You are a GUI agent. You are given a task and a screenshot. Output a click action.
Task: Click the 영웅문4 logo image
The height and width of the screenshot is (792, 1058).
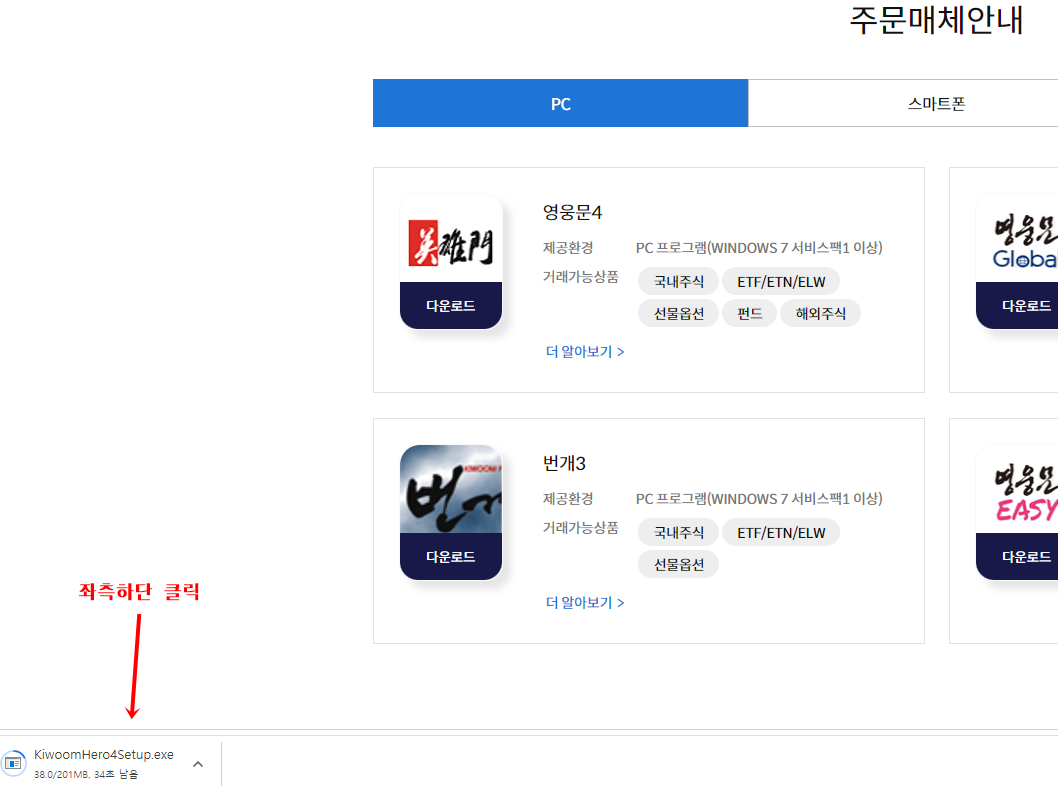(451, 239)
